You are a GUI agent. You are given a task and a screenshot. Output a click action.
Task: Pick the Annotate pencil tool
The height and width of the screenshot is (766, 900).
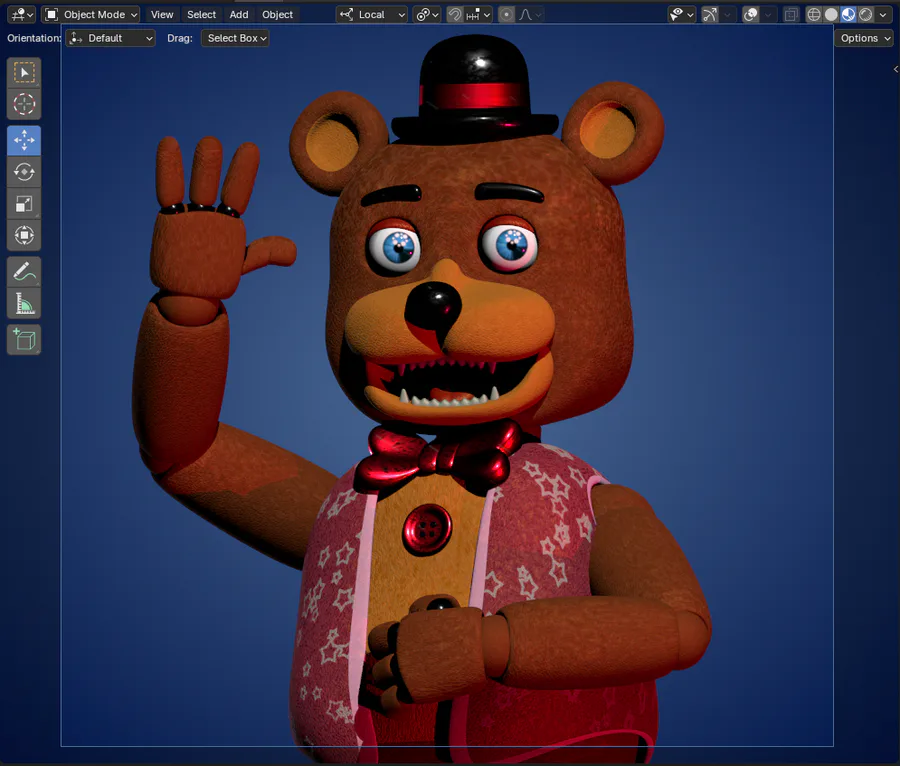tap(24, 271)
